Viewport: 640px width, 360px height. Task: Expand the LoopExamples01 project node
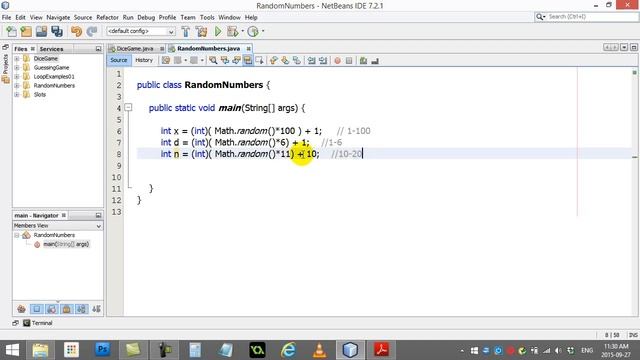click(17, 77)
